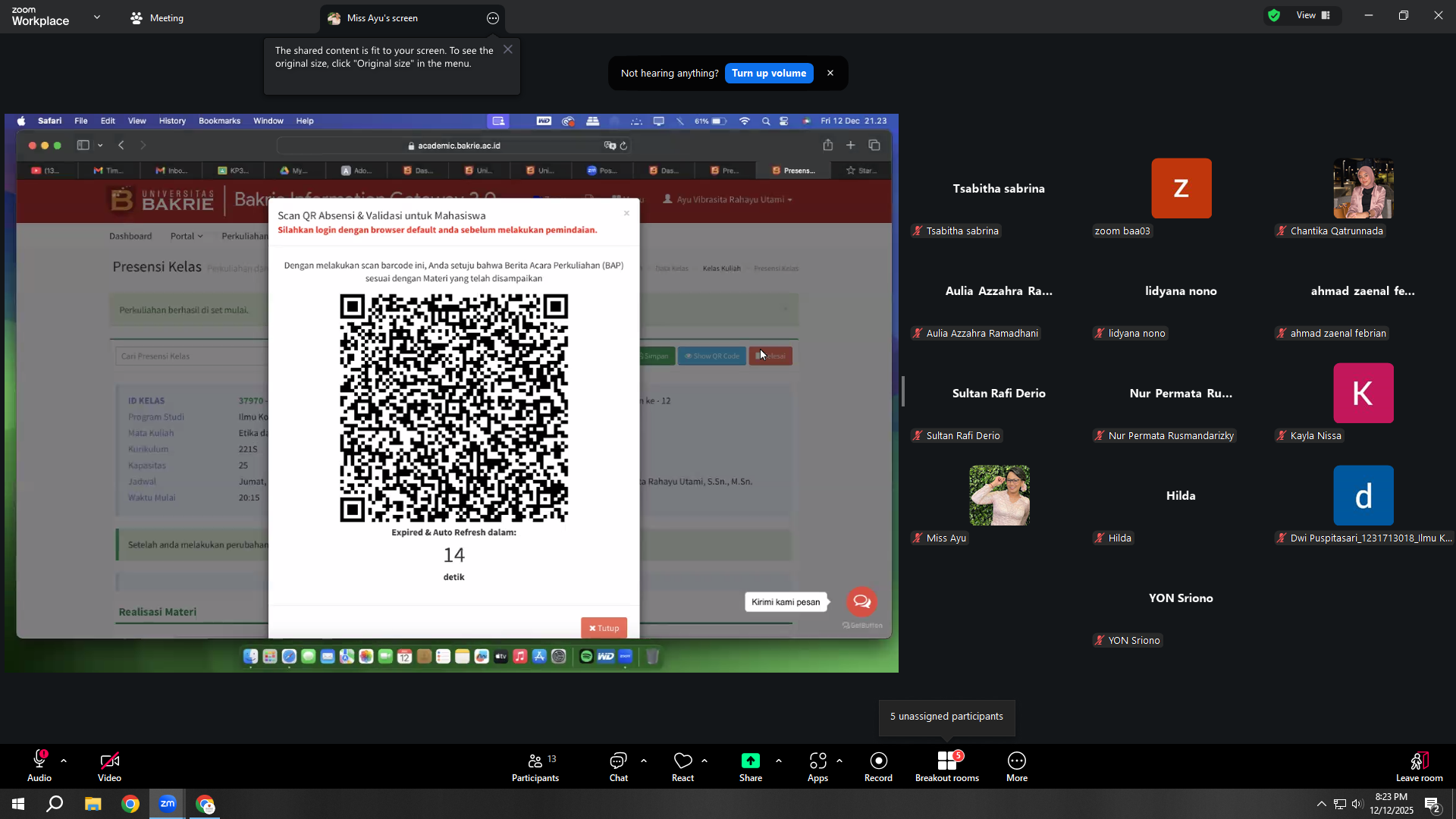The height and width of the screenshot is (819, 1456).
Task: Open the More options menu
Action: [x=1017, y=766]
